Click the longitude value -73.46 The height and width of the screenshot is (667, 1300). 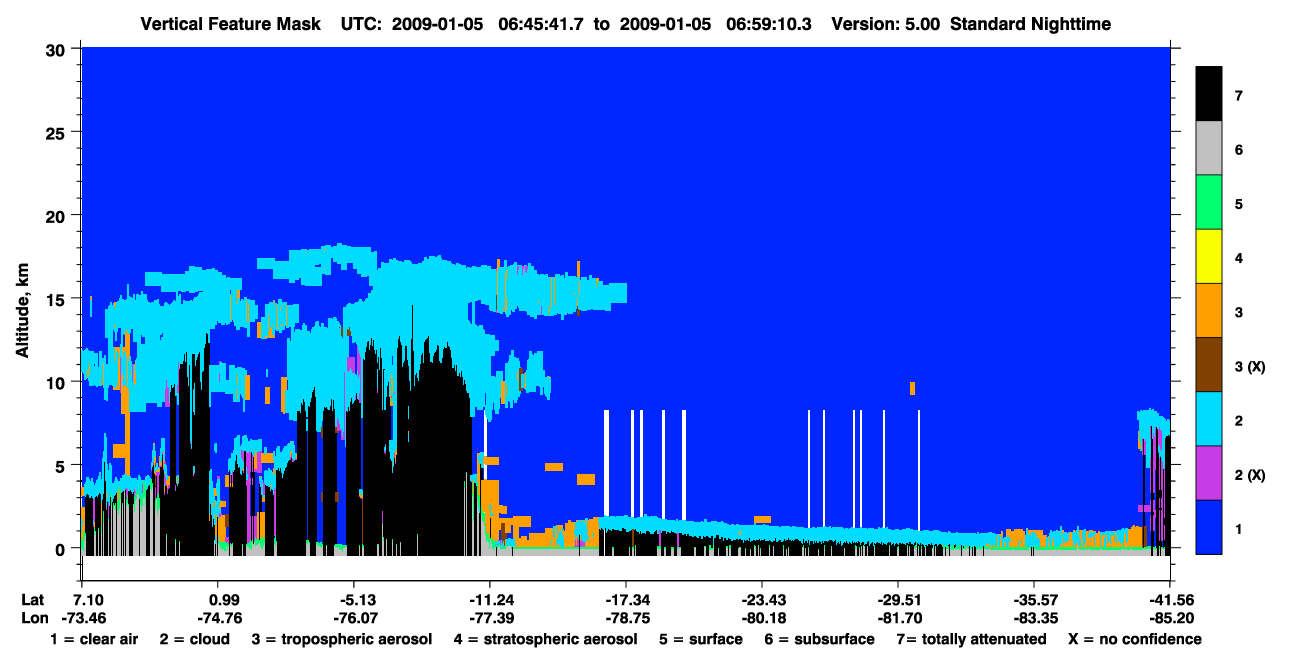pos(82,617)
